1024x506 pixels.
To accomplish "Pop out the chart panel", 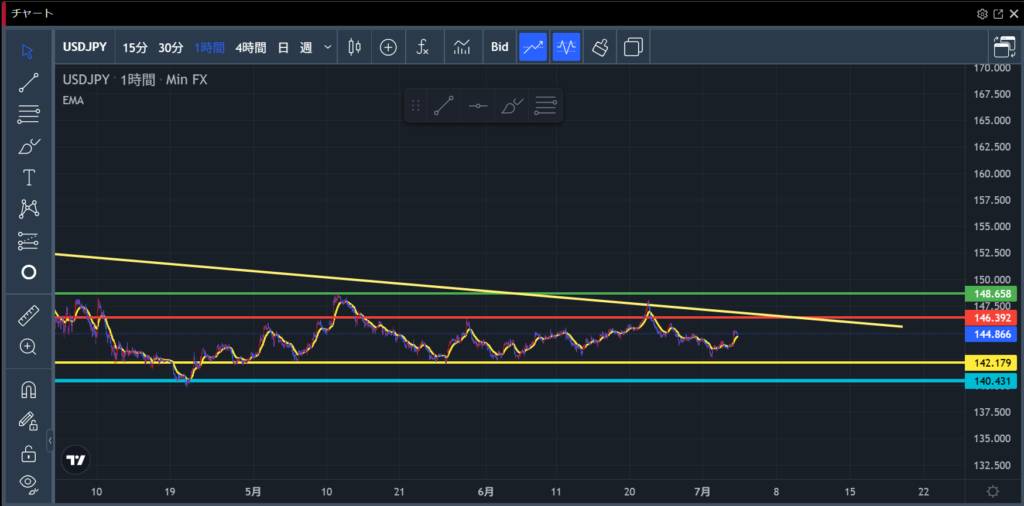I will [998, 14].
